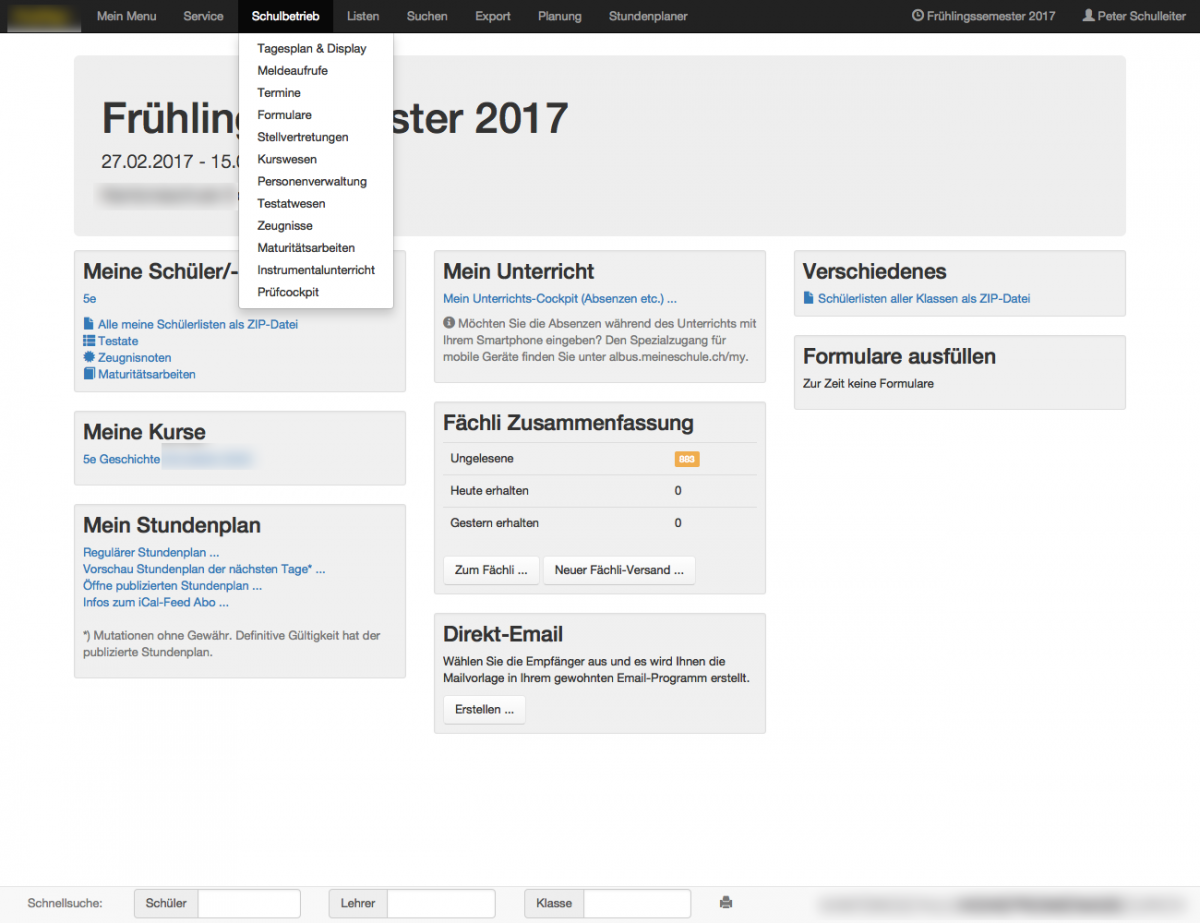Click the badge icon next to Zeugnisnoten
This screenshot has height=923, width=1200.
tap(89, 357)
